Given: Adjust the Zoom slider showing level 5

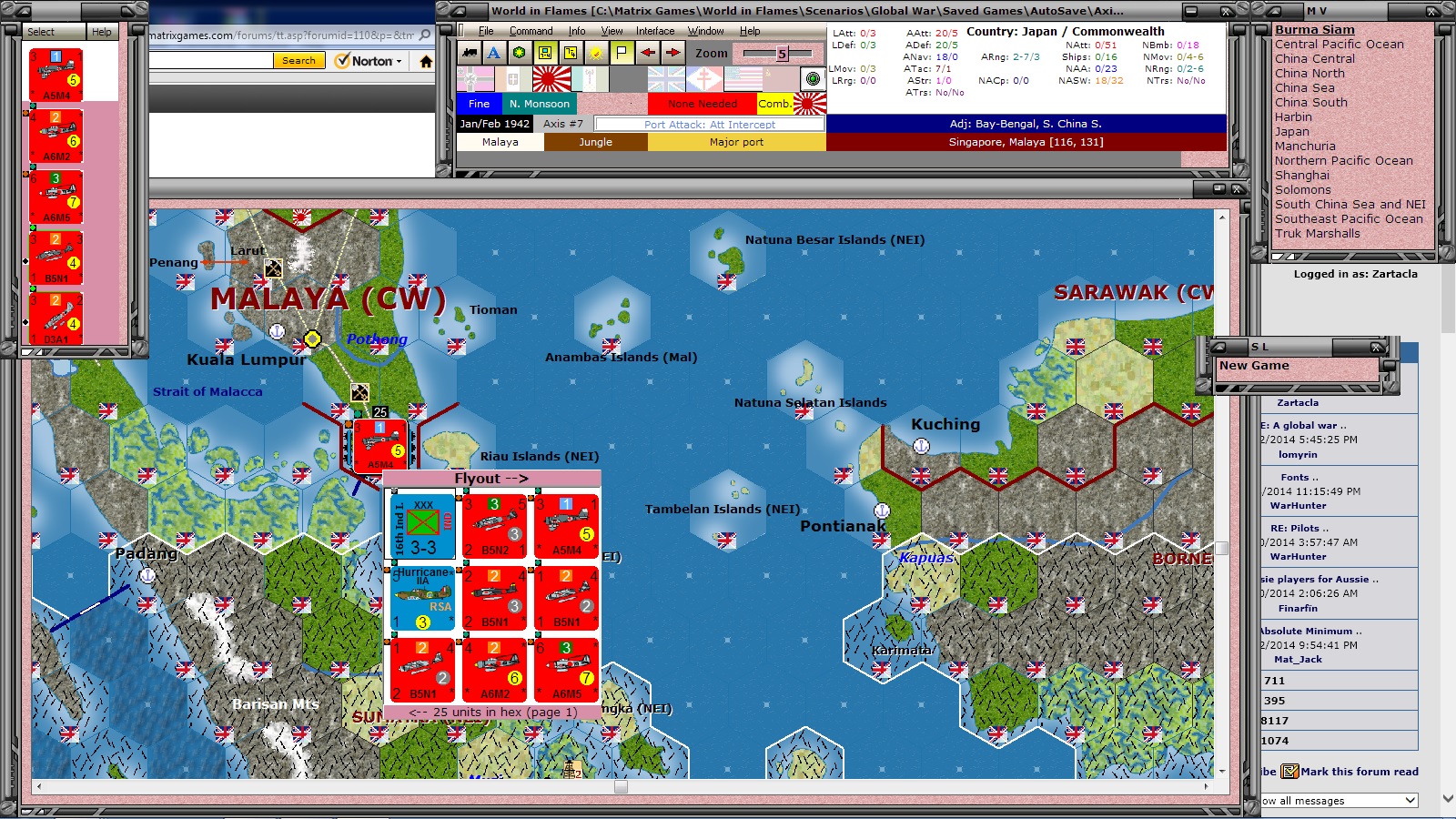Looking at the screenshot, I should [x=781, y=54].
